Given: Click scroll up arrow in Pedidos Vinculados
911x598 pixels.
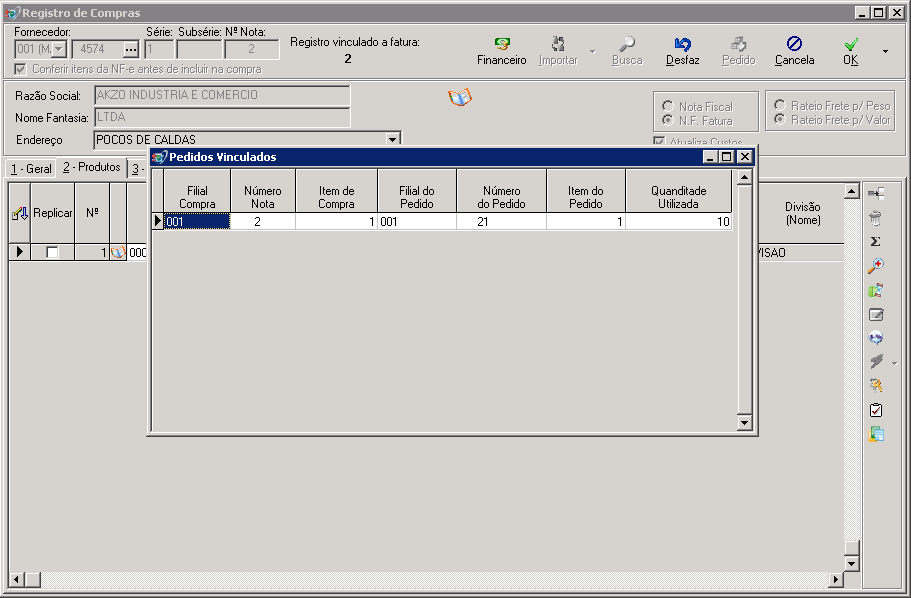Looking at the screenshot, I should 744,177.
